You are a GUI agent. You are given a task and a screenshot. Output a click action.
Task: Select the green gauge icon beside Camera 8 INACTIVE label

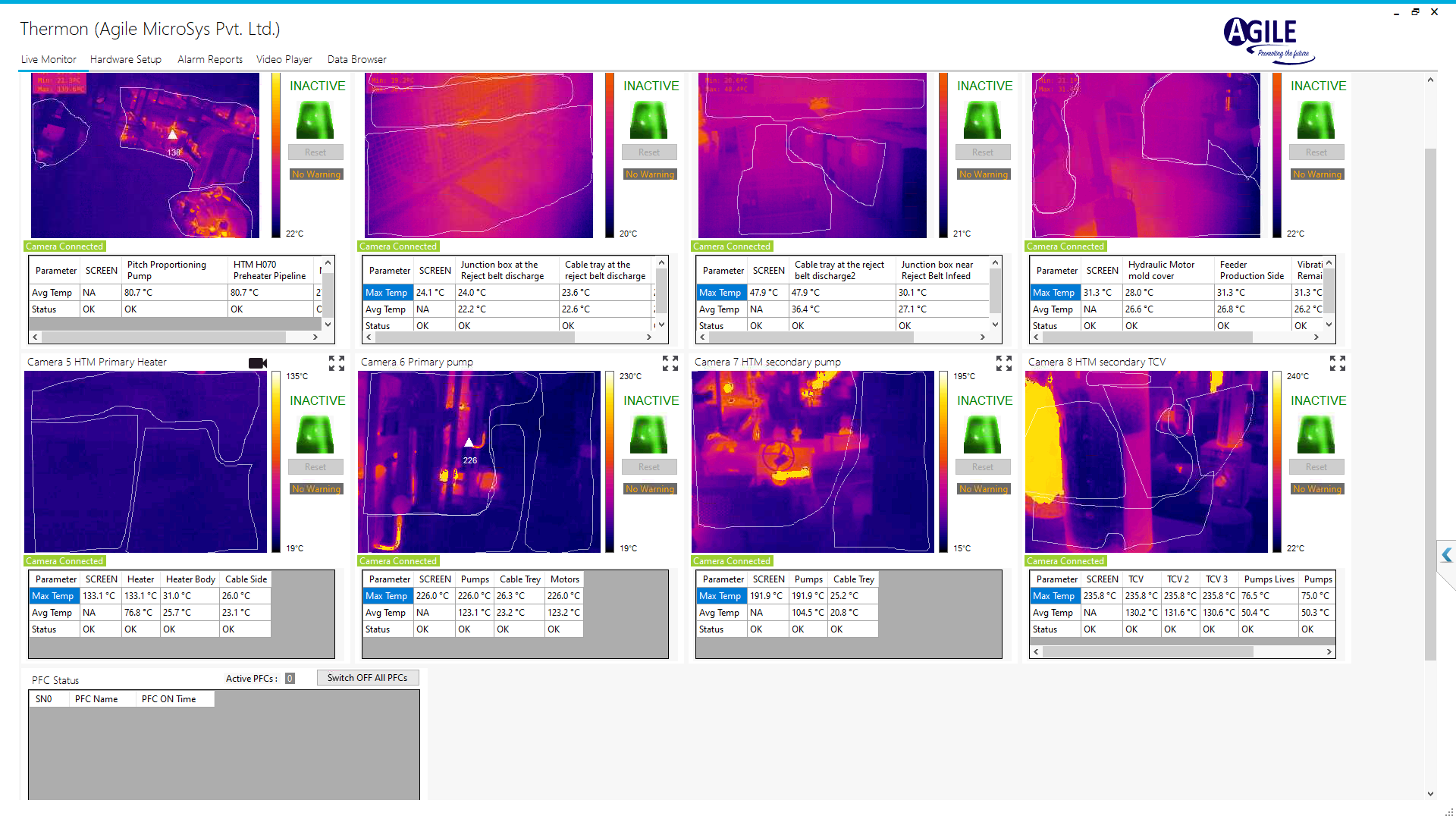coord(1316,435)
